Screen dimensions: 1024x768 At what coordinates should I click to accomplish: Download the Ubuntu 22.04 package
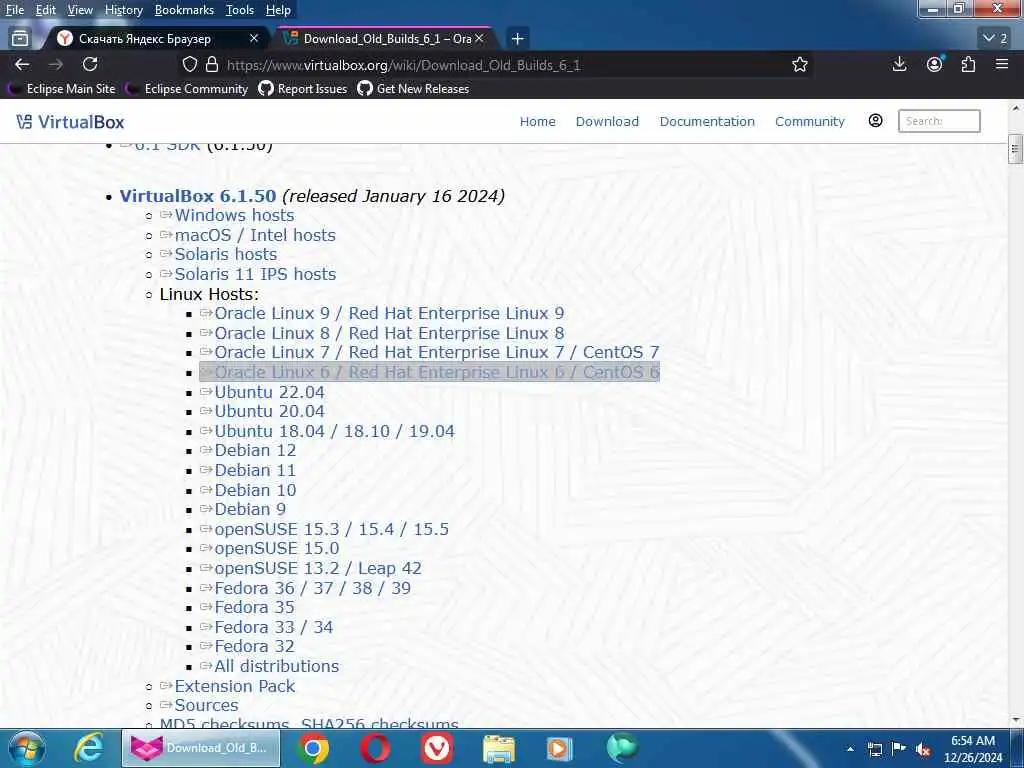[270, 392]
